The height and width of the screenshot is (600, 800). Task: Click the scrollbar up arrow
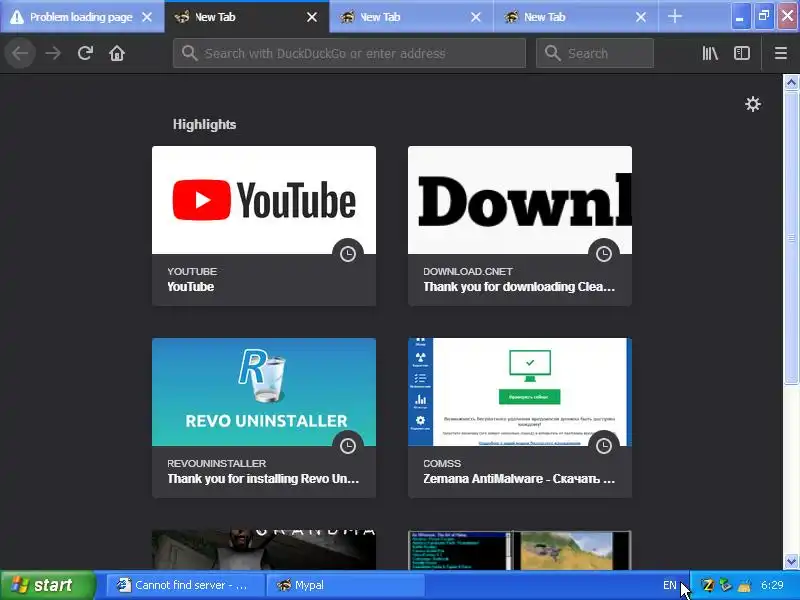pyautogui.click(x=791, y=82)
